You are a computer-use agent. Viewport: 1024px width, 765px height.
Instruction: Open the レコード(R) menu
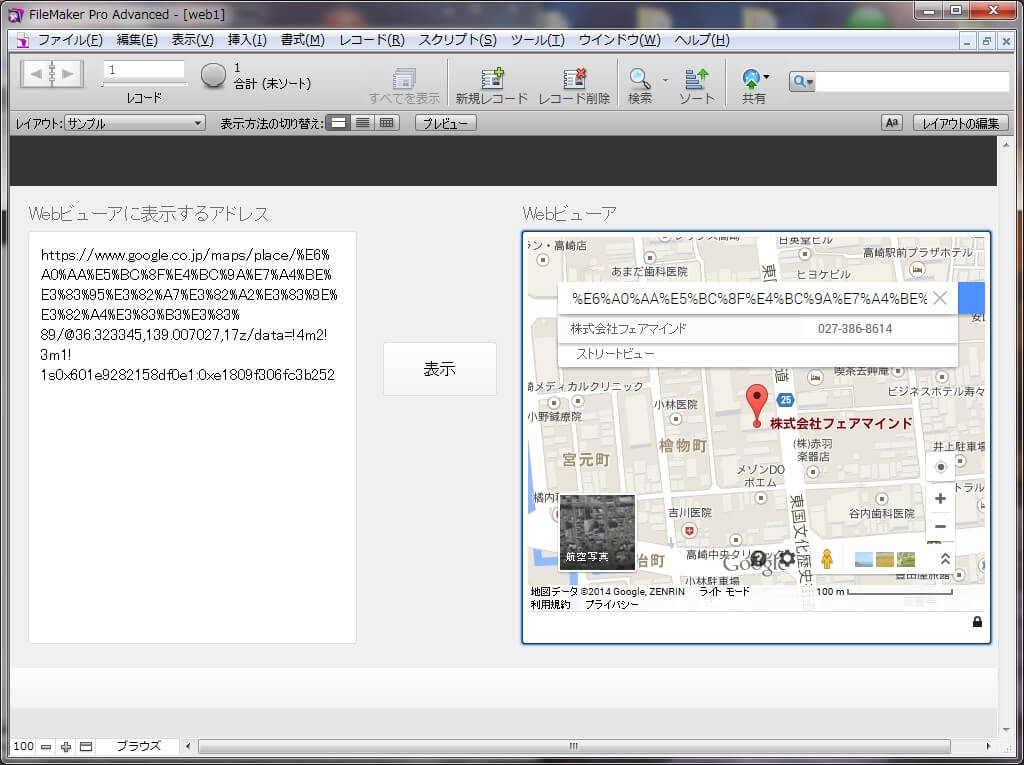click(371, 40)
